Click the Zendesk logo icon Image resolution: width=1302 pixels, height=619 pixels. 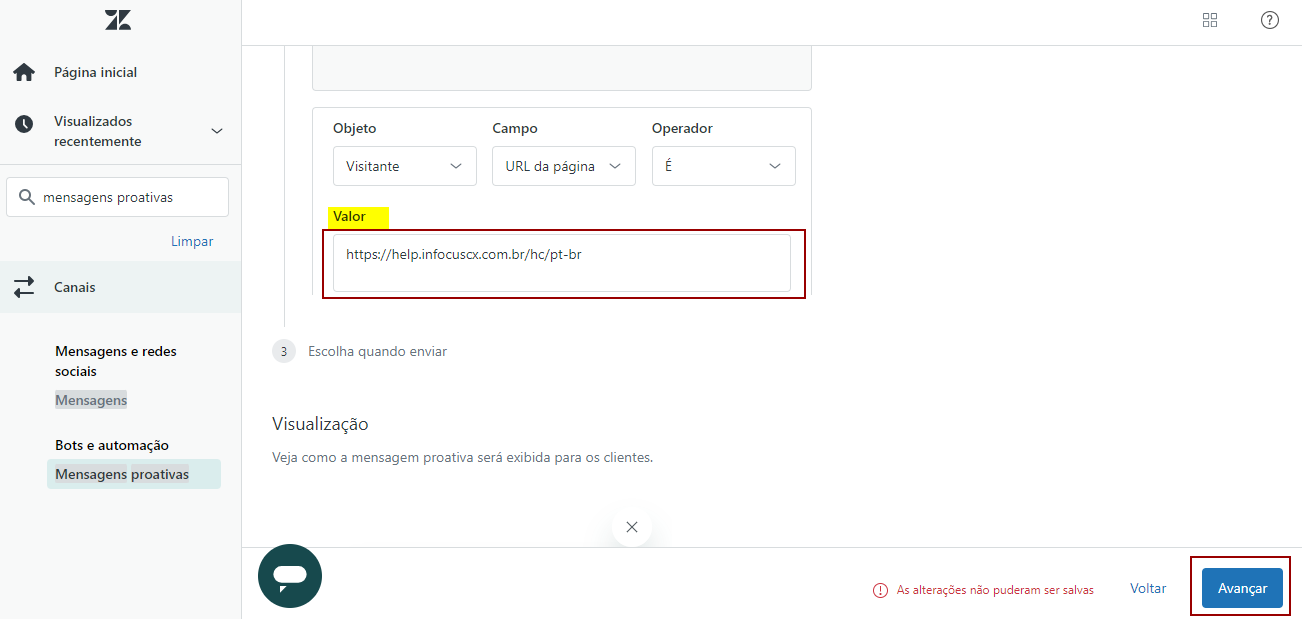click(x=118, y=20)
